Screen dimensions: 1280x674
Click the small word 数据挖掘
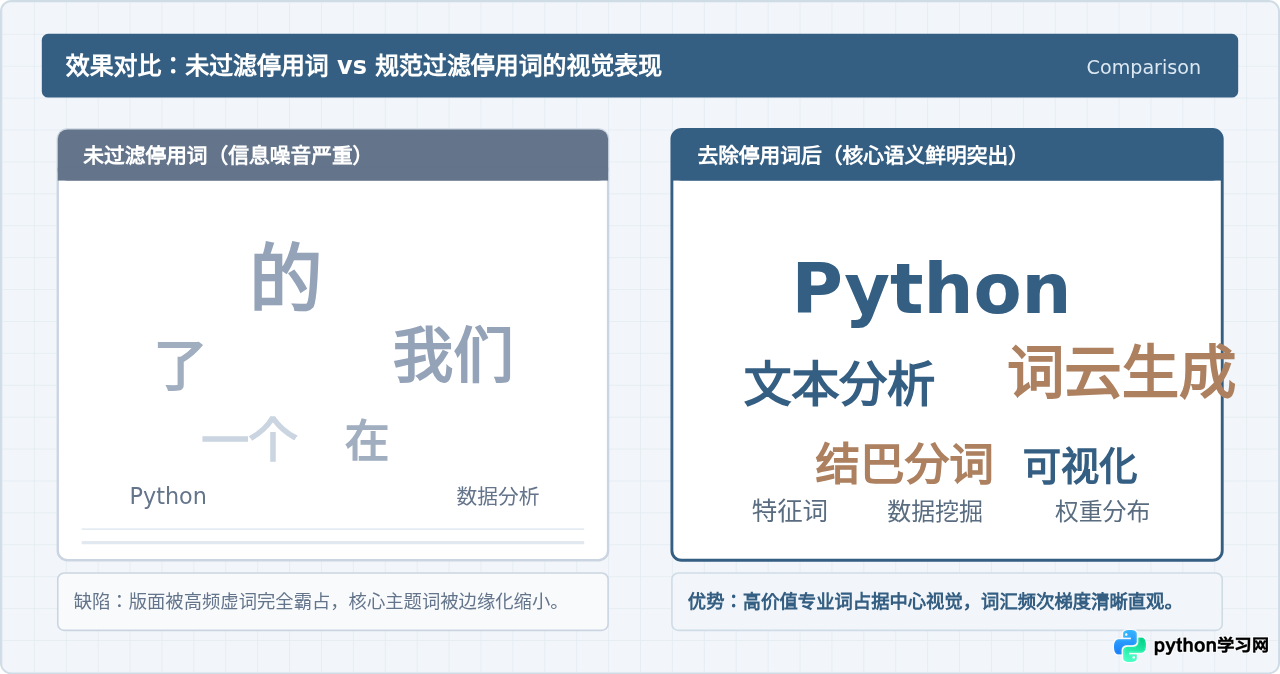tap(935, 511)
